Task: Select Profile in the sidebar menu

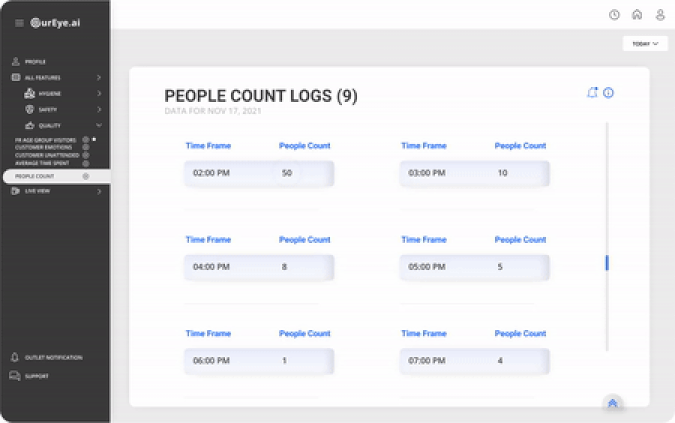Action: tap(34, 62)
